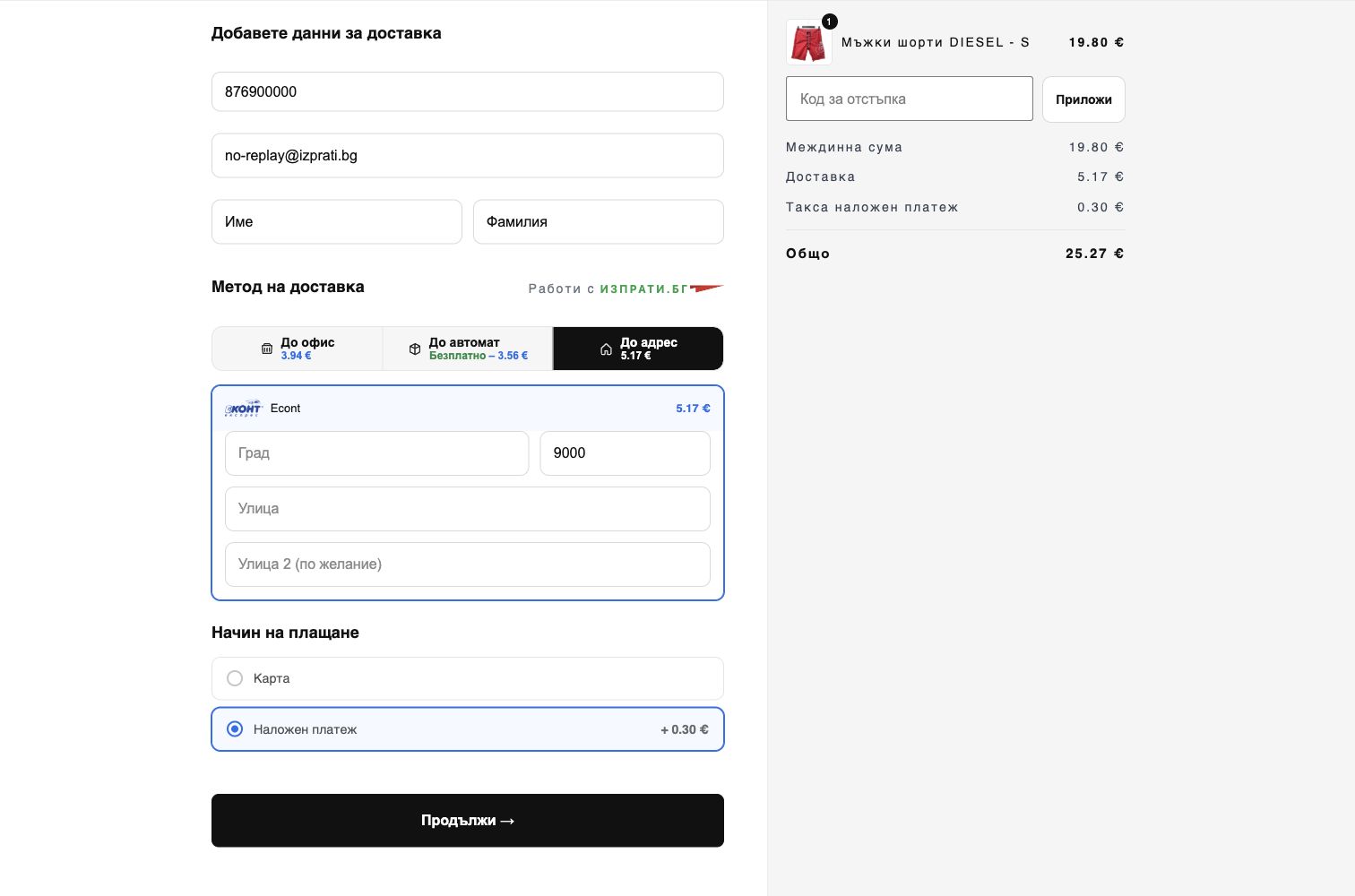The image size is (1355, 896).
Task: Click the item quantity badge
Action: [830, 22]
